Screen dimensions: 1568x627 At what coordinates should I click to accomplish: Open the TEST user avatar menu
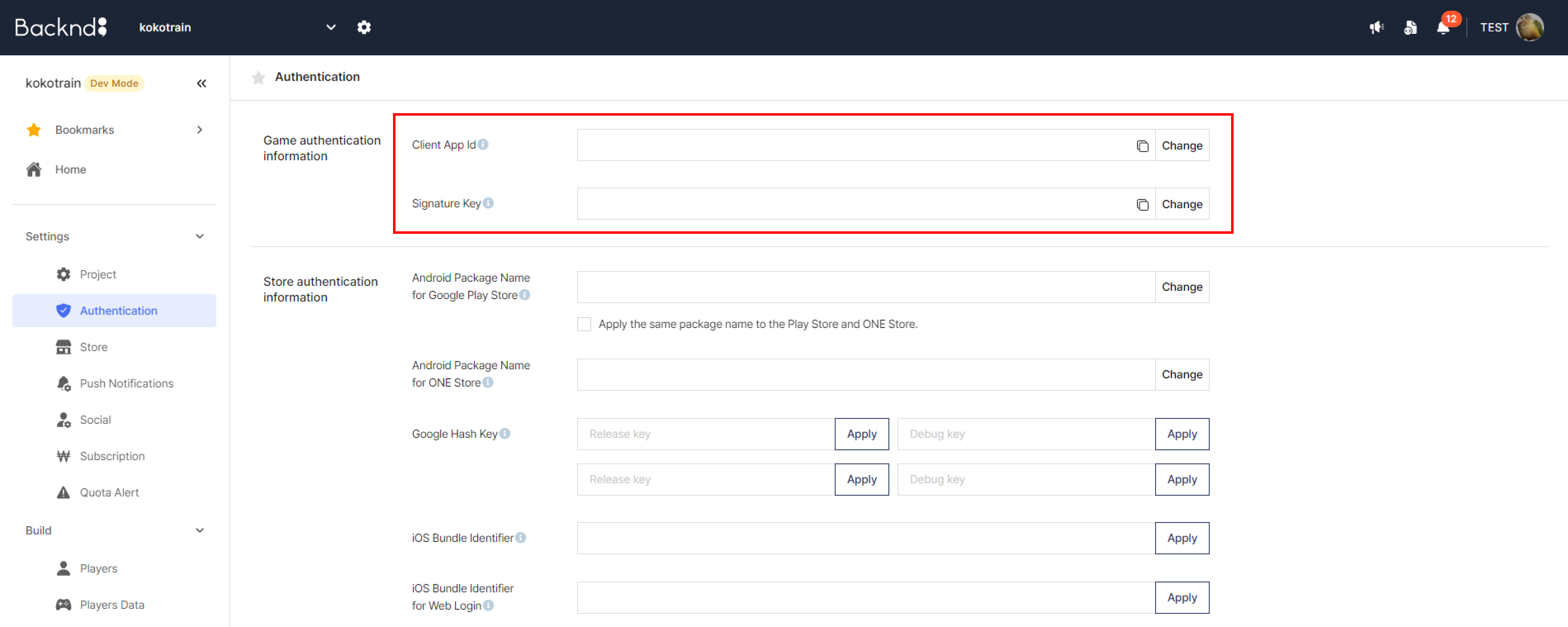click(1530, 27)
